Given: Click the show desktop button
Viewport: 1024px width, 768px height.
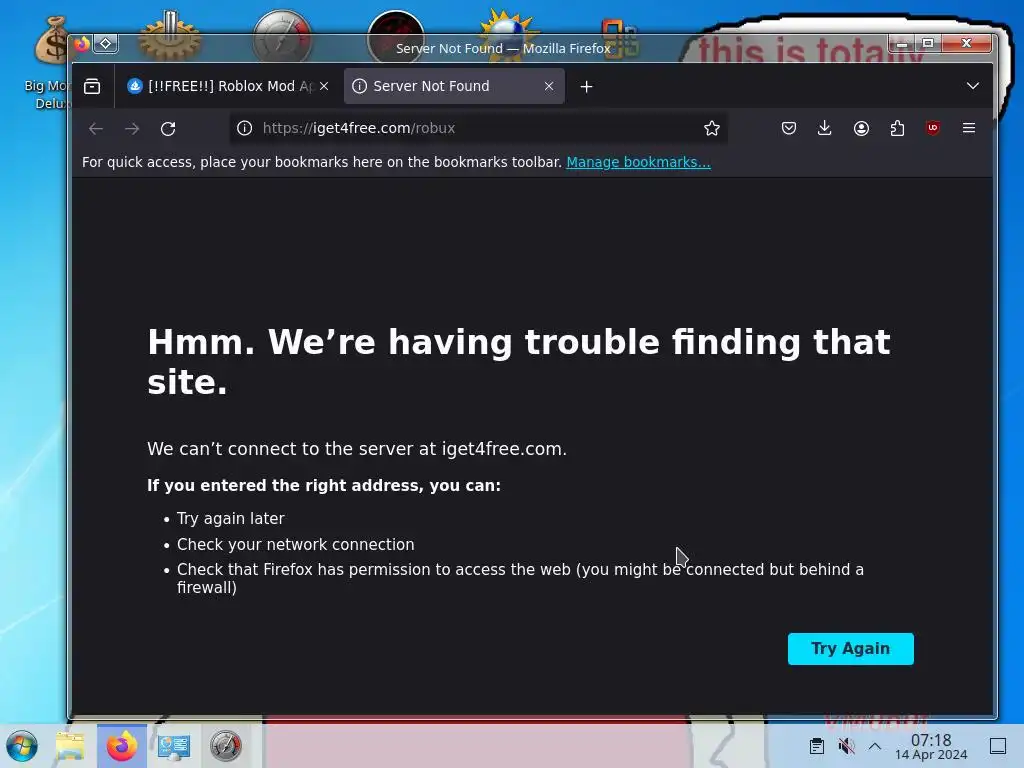Looking at the screenshot, I should (x=998, y=746).
